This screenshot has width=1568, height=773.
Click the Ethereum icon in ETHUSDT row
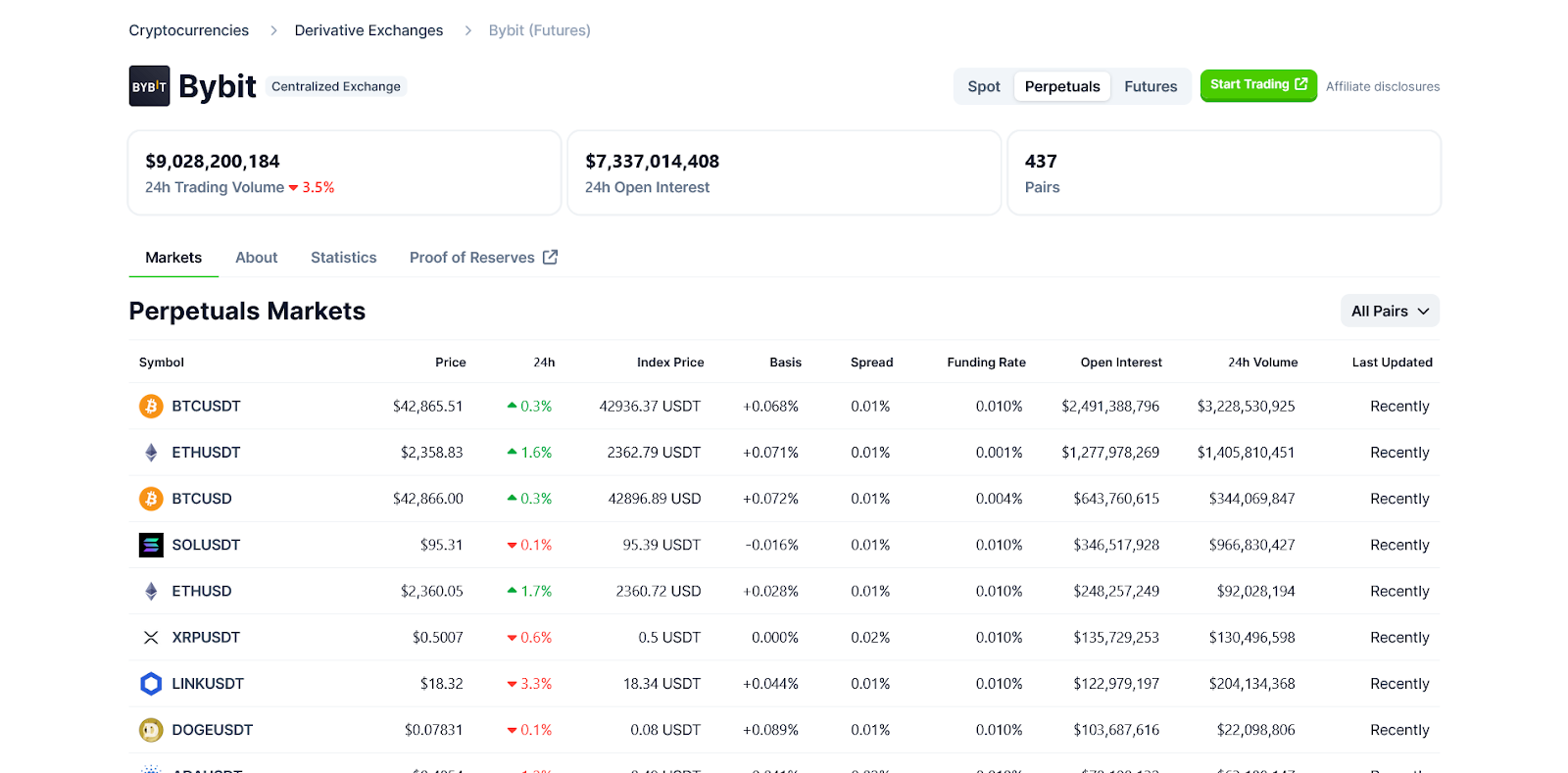(x=151, y=453)
